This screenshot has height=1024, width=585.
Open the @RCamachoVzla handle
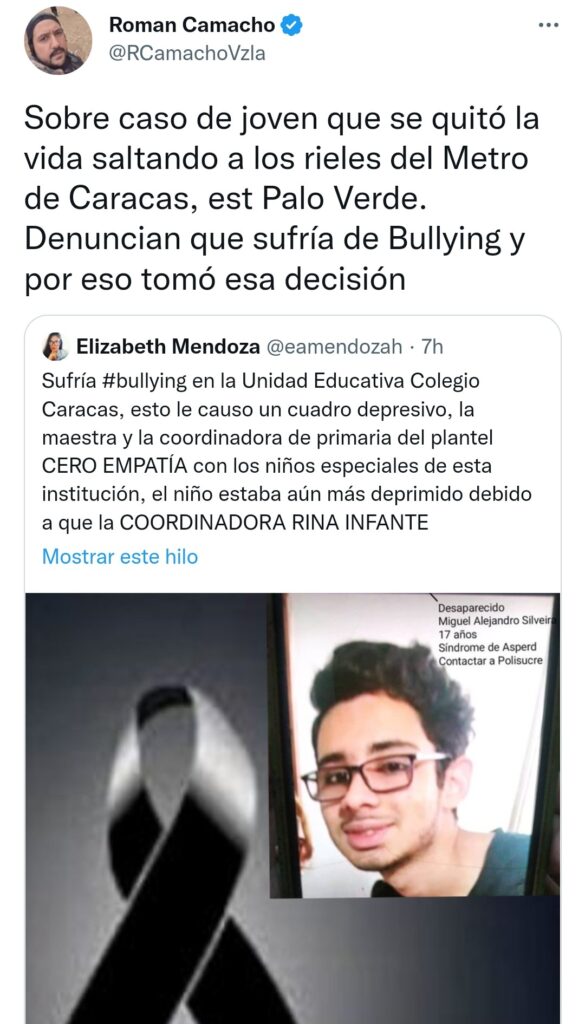(x=187, y=53)
